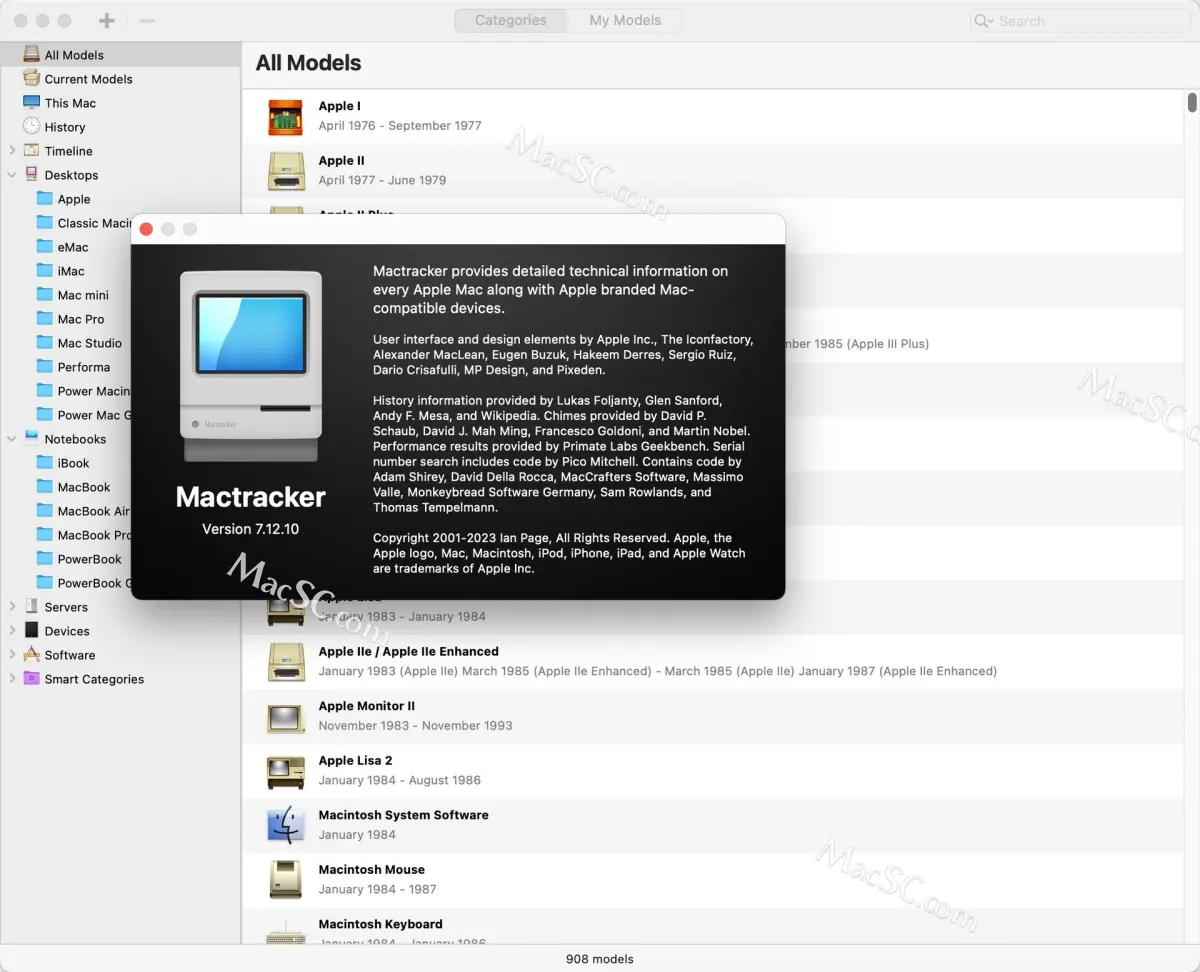Image resolution: width=1200 pixels, height=972 pixels.
Task: Expand the Software category
Action: click(x=12, y=655)
